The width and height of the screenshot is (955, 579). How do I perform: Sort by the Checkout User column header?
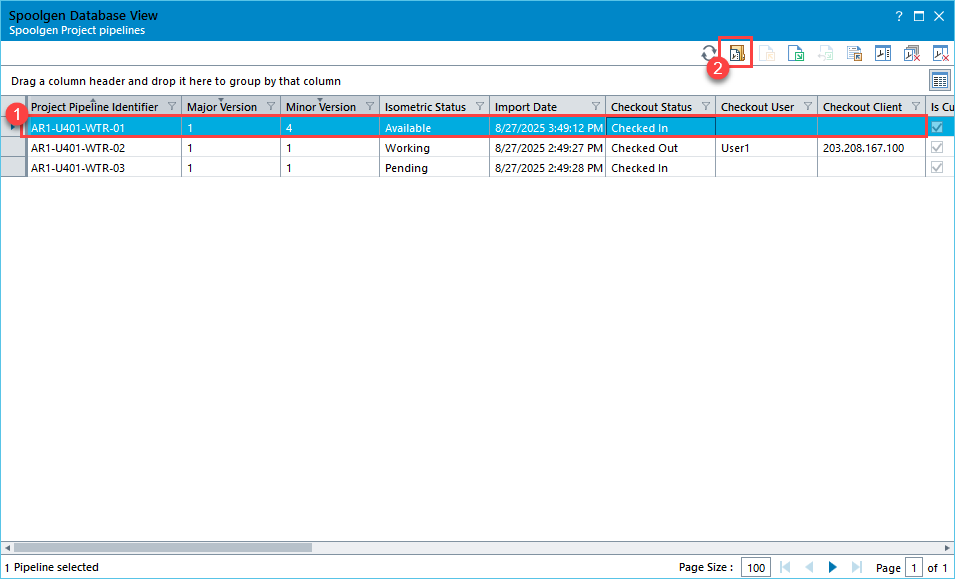755,107
